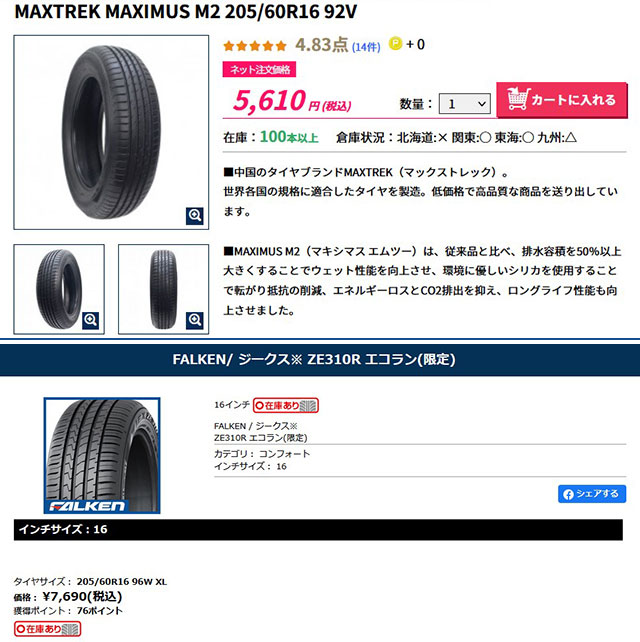Click the main MAXTREK tire image
640x642 pixels.
111,132
